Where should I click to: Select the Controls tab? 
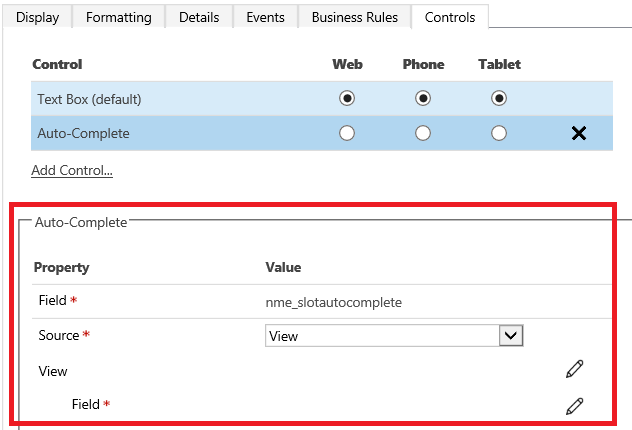tap(450, 17)
